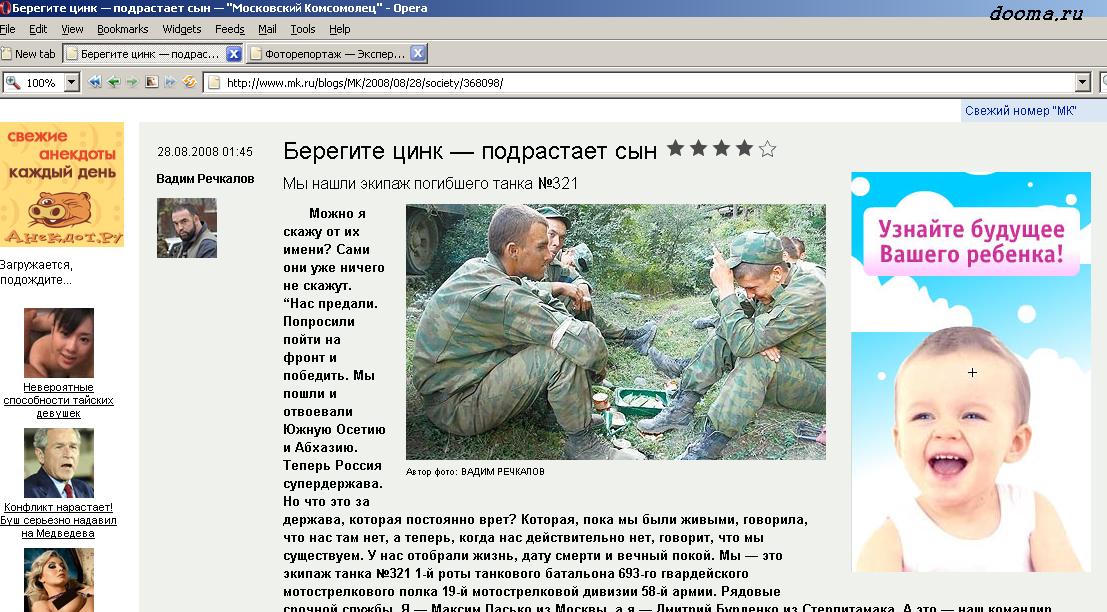Click the home icon in the toolbar
1107x612 pixels.
point(151,83)
